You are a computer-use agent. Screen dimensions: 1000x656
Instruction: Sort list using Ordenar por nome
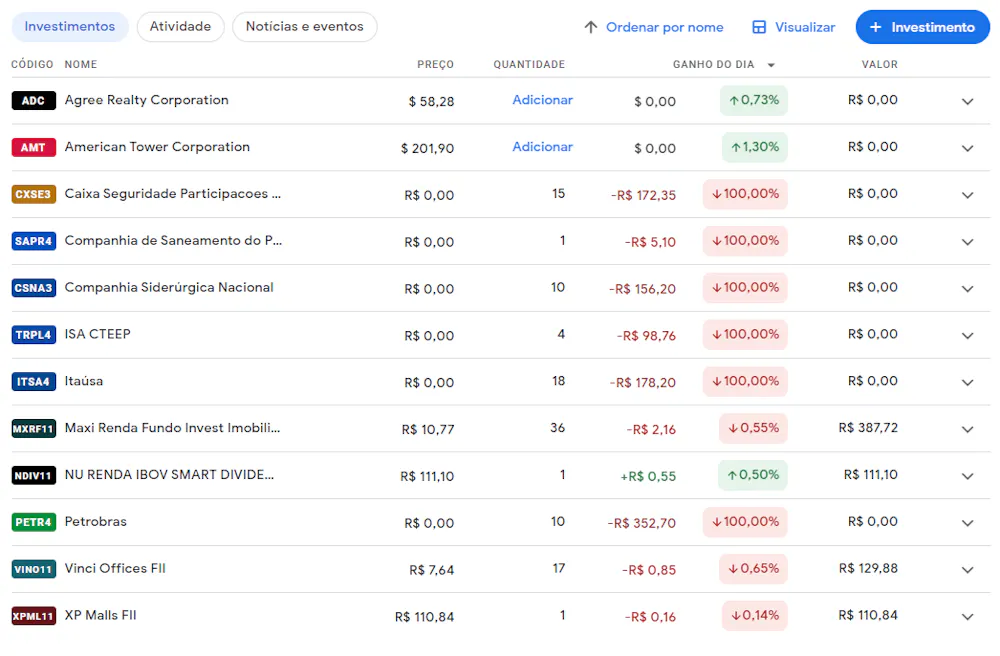click(x=654, y=27)
